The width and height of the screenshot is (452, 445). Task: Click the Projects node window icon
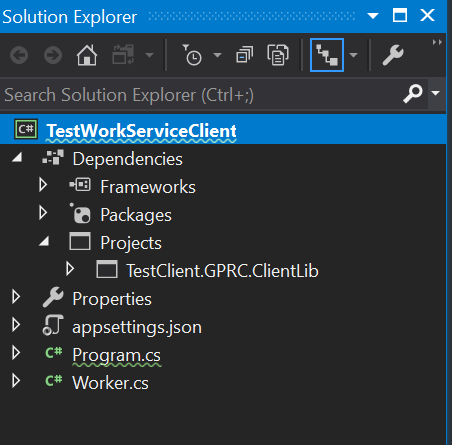(80, 241)
